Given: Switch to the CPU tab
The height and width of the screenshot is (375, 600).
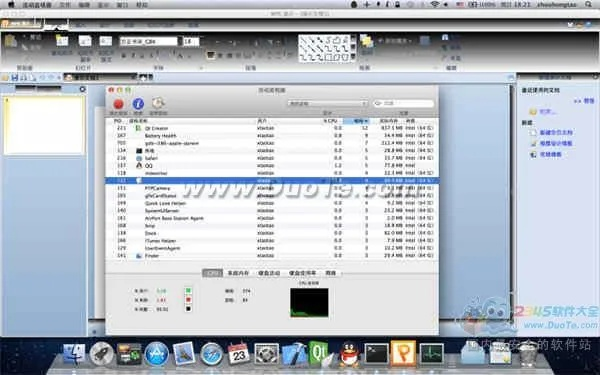Looking at the screenshot, I should click(x=212, y=273).
